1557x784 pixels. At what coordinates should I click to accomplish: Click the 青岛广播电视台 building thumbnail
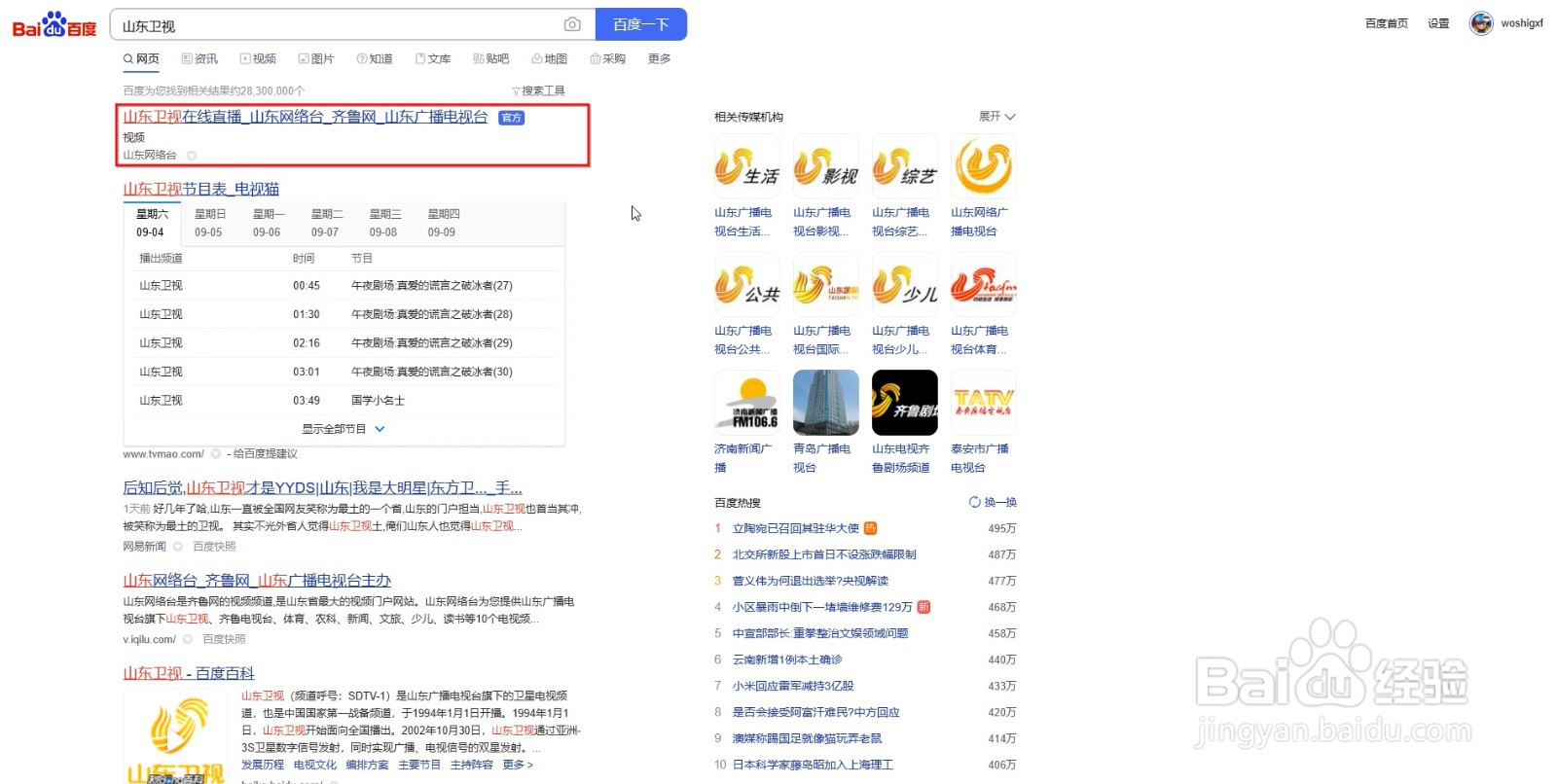coord(826,403)
